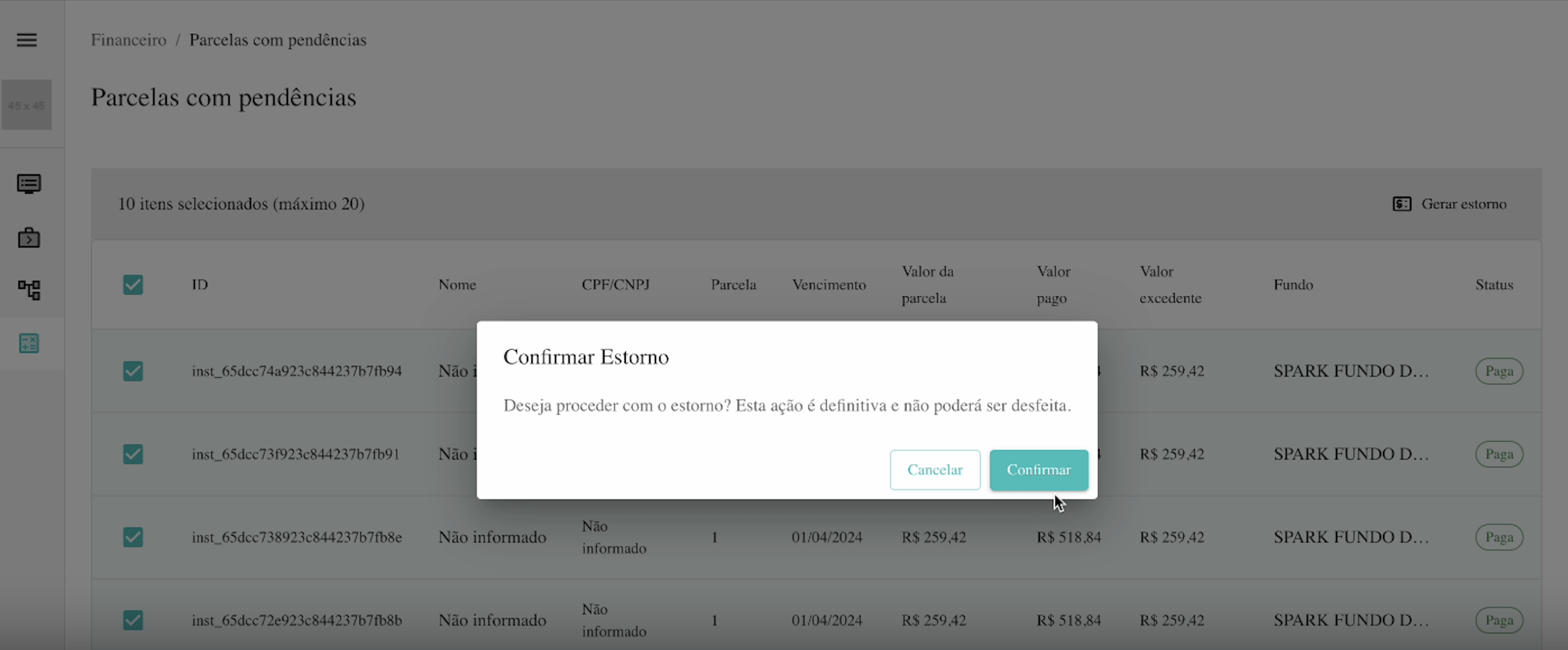Open the hierarchy tree sidebar icon
The image size is (1568, 650).
click(29, 290)
